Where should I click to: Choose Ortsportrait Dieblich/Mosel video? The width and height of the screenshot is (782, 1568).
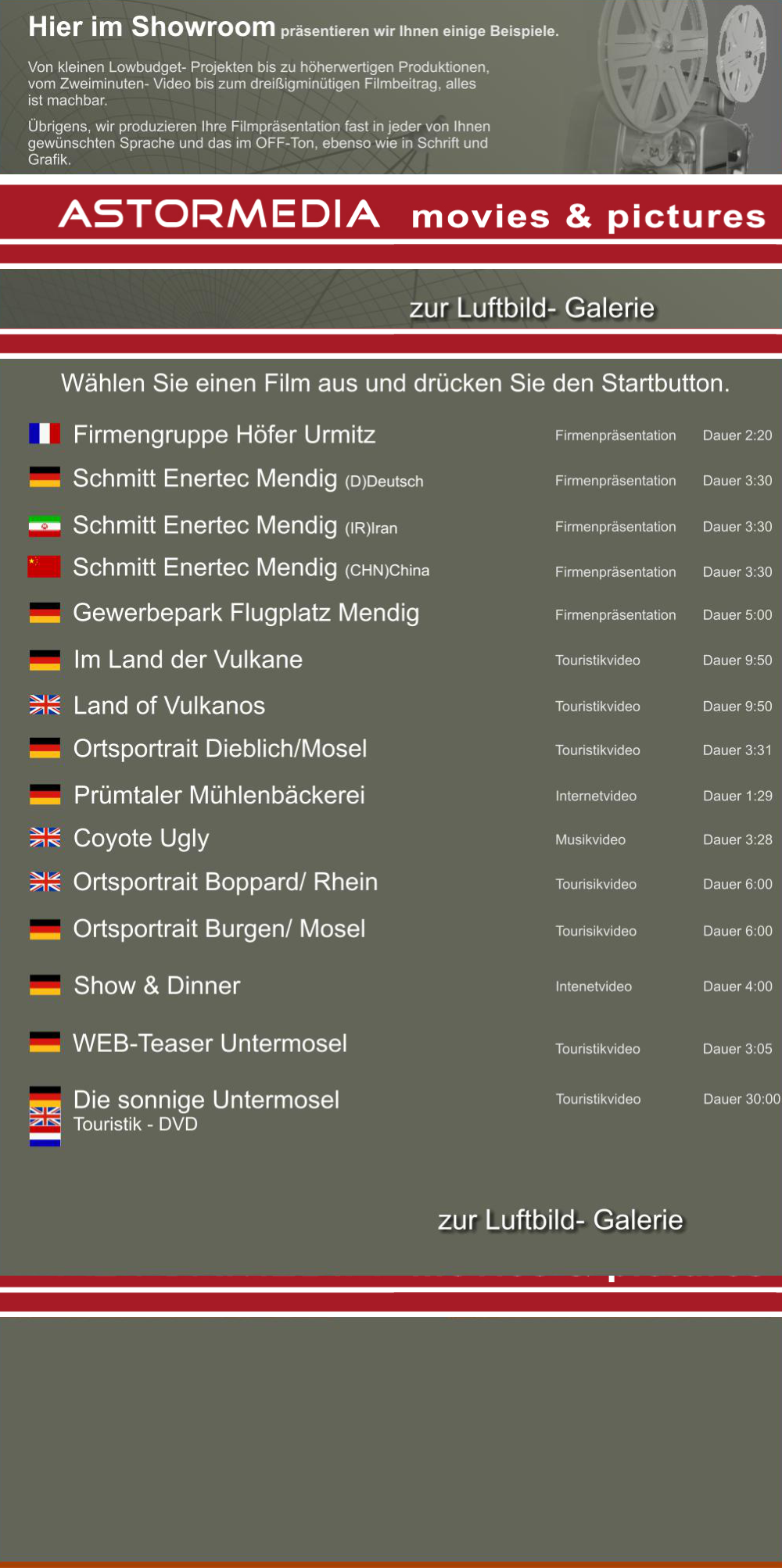tap(220, 749)
